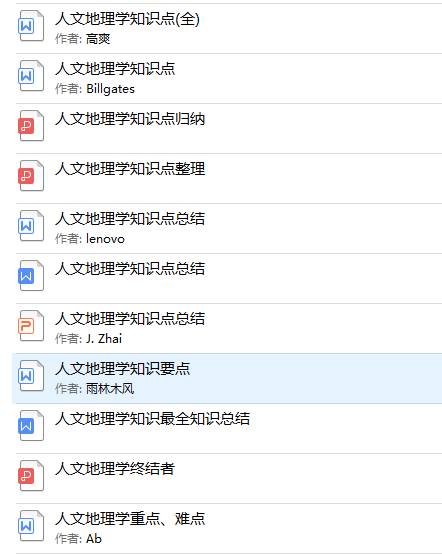Image resolution: width=442 pixels, height=554 pixels.
Task: Open 人文地理学知识点 by Billgates
Action: tap(115, 69)
